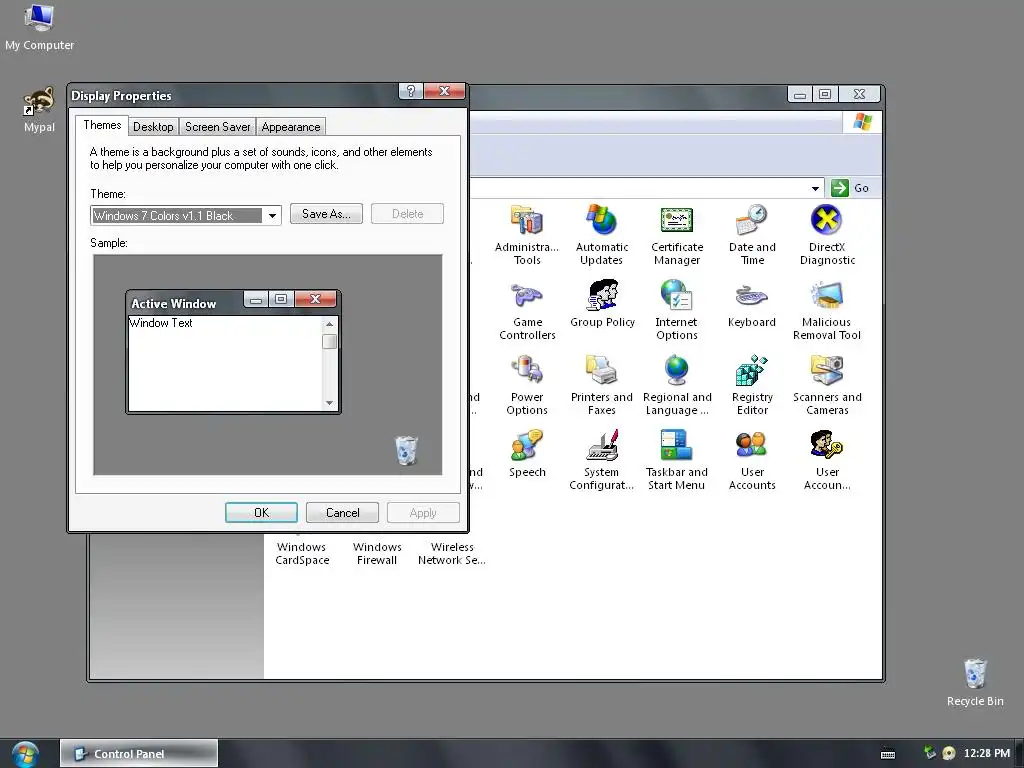Open Speech settings icon
1024x768 pixels.
(526, 453)
